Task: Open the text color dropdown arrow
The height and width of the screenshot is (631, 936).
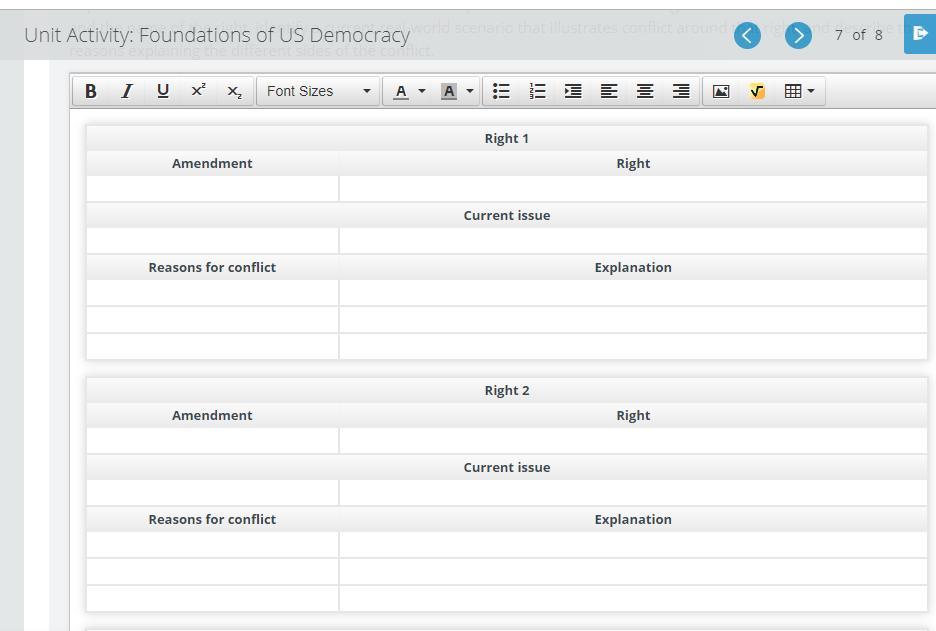Action: pyautogui.click(x=422, y=91)
